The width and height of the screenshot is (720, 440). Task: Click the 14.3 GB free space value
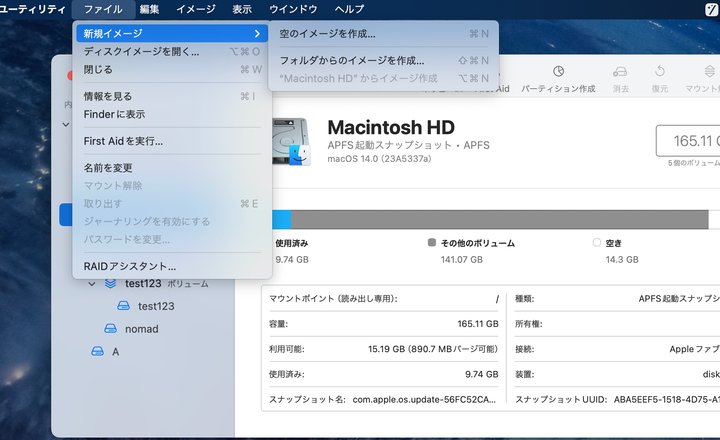[x=622, y=259]
